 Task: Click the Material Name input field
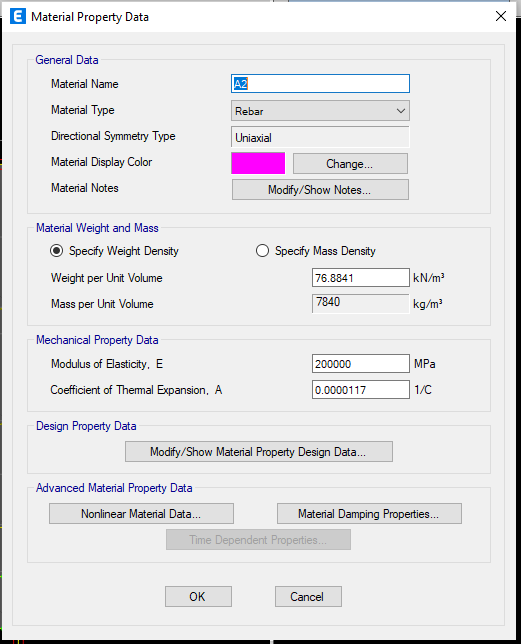pyautogui.click(x=320, y=84)
